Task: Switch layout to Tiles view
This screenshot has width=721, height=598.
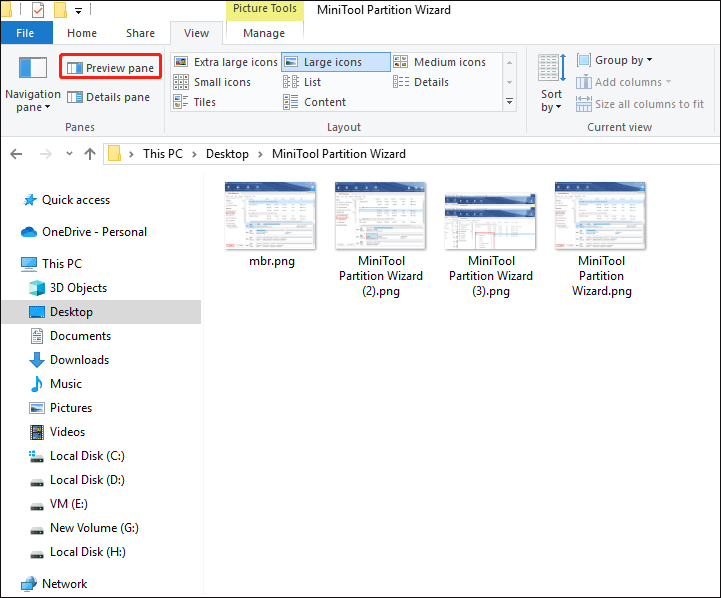Action: pyautogui.click(x=195, y=102)
